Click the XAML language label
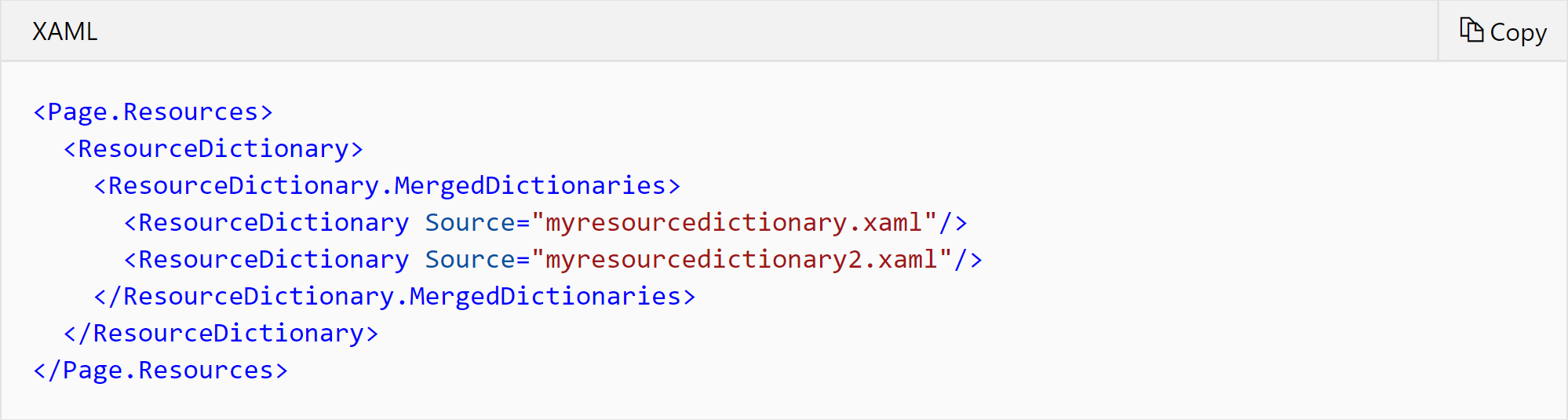Screen dimensions: 1568x420 pyautogui.click(x=65, y=31)
